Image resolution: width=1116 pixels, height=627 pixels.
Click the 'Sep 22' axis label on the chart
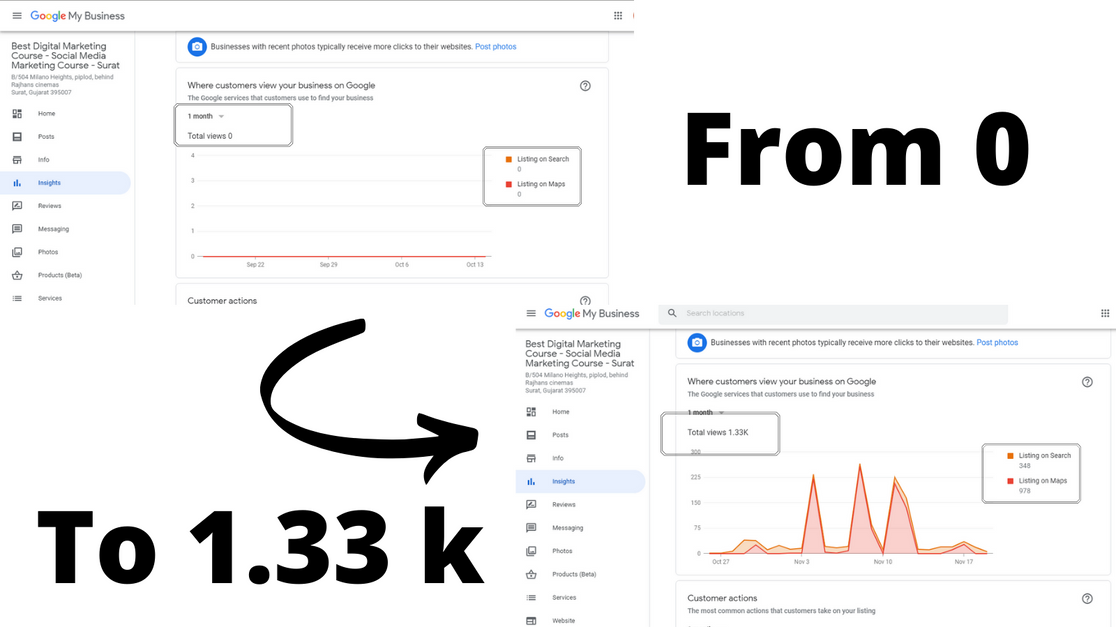pos(256,265)
